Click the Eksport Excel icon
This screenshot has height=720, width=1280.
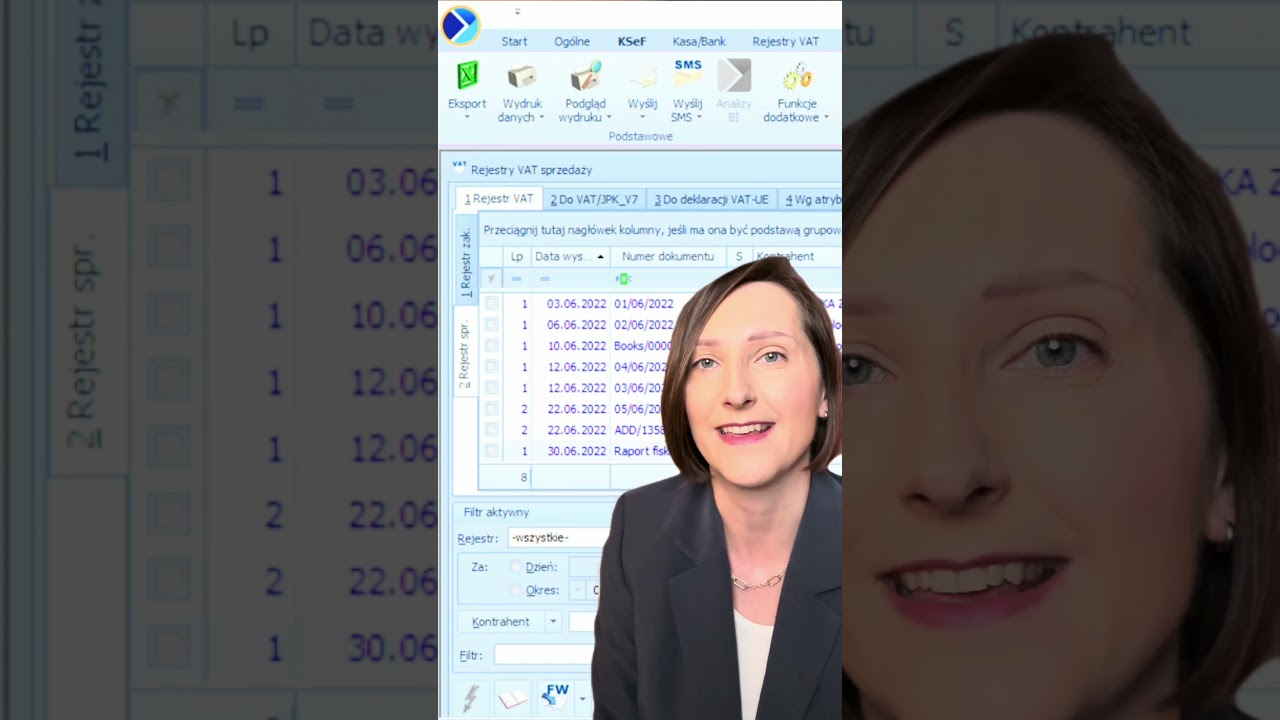tap(467, 76)
